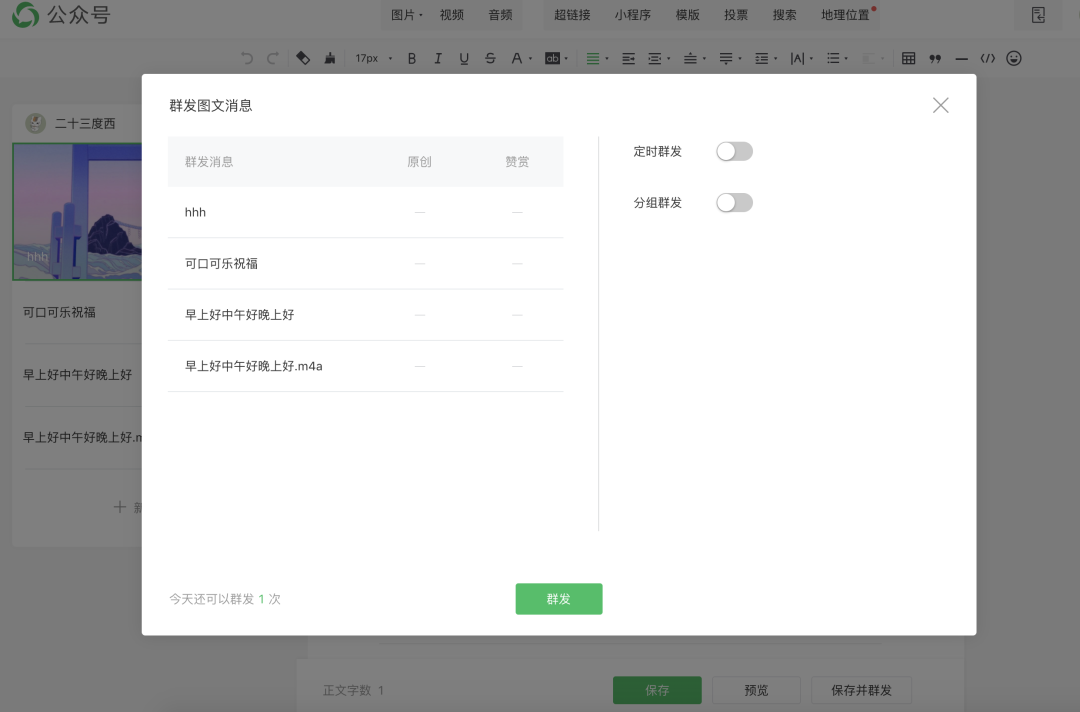Open the spacing before paragraph dropdown
Screen dimensions: 1080x712
(694, 59)
